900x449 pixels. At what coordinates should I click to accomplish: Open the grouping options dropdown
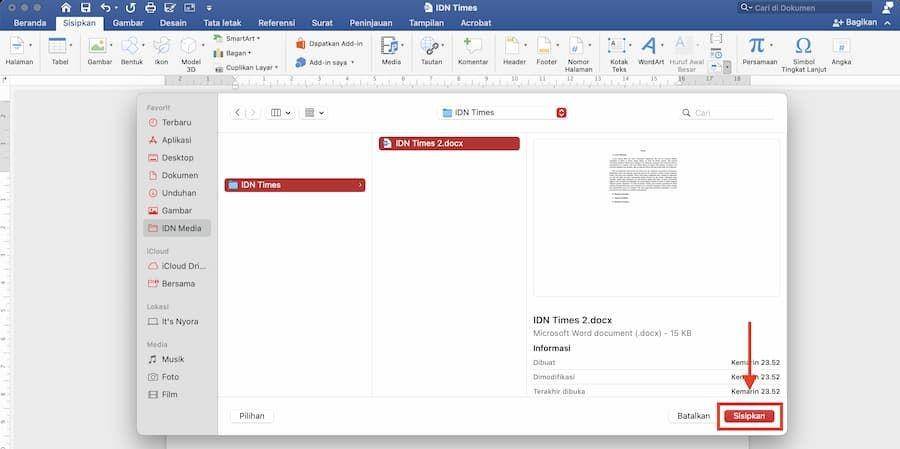click(x=314, y=113)
